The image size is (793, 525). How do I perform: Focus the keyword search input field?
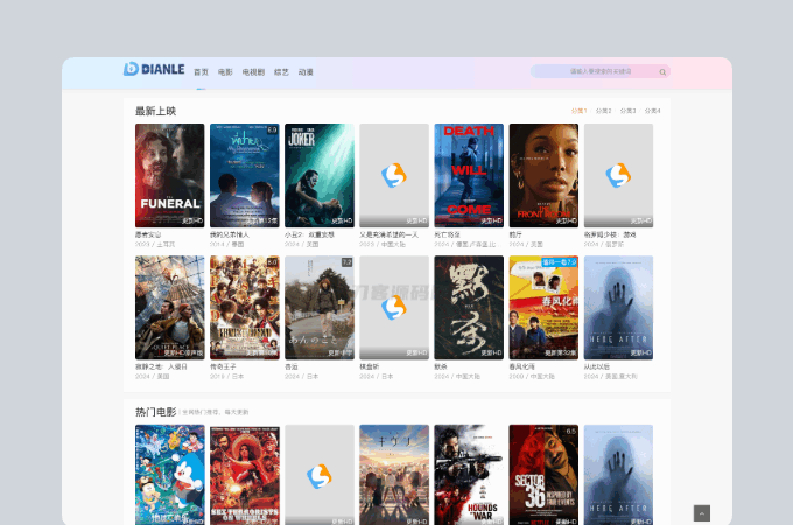click(x=600, y=72)
